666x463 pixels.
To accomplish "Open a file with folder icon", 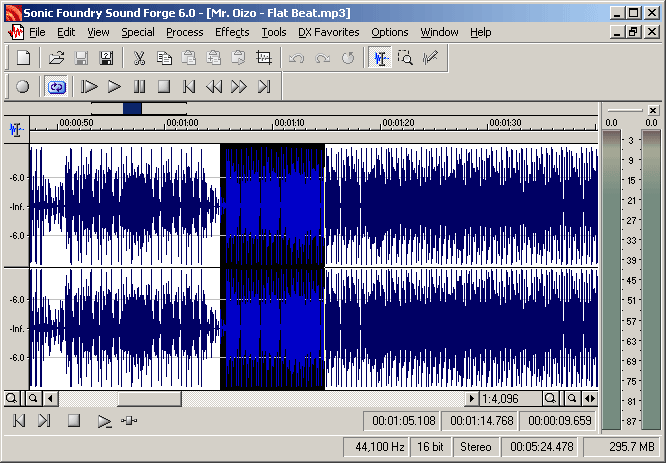I will point(56,58).
